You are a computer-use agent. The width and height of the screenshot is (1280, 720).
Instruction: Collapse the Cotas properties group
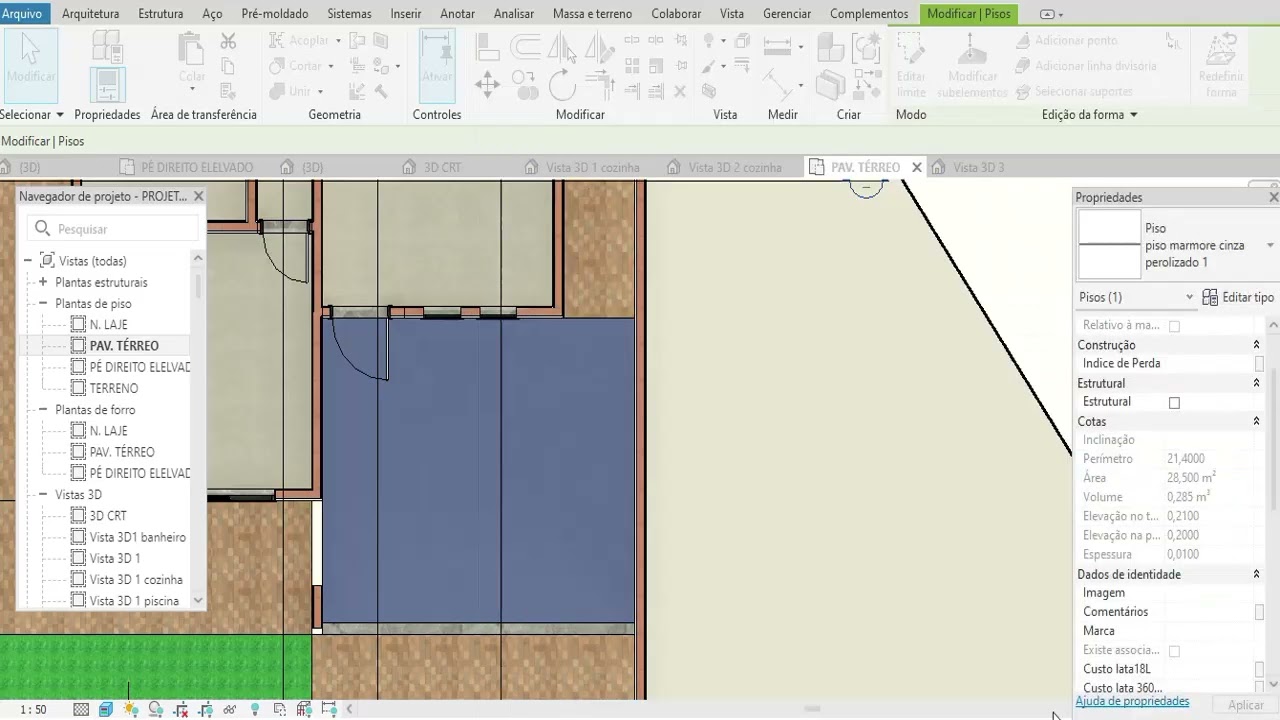1256,422
